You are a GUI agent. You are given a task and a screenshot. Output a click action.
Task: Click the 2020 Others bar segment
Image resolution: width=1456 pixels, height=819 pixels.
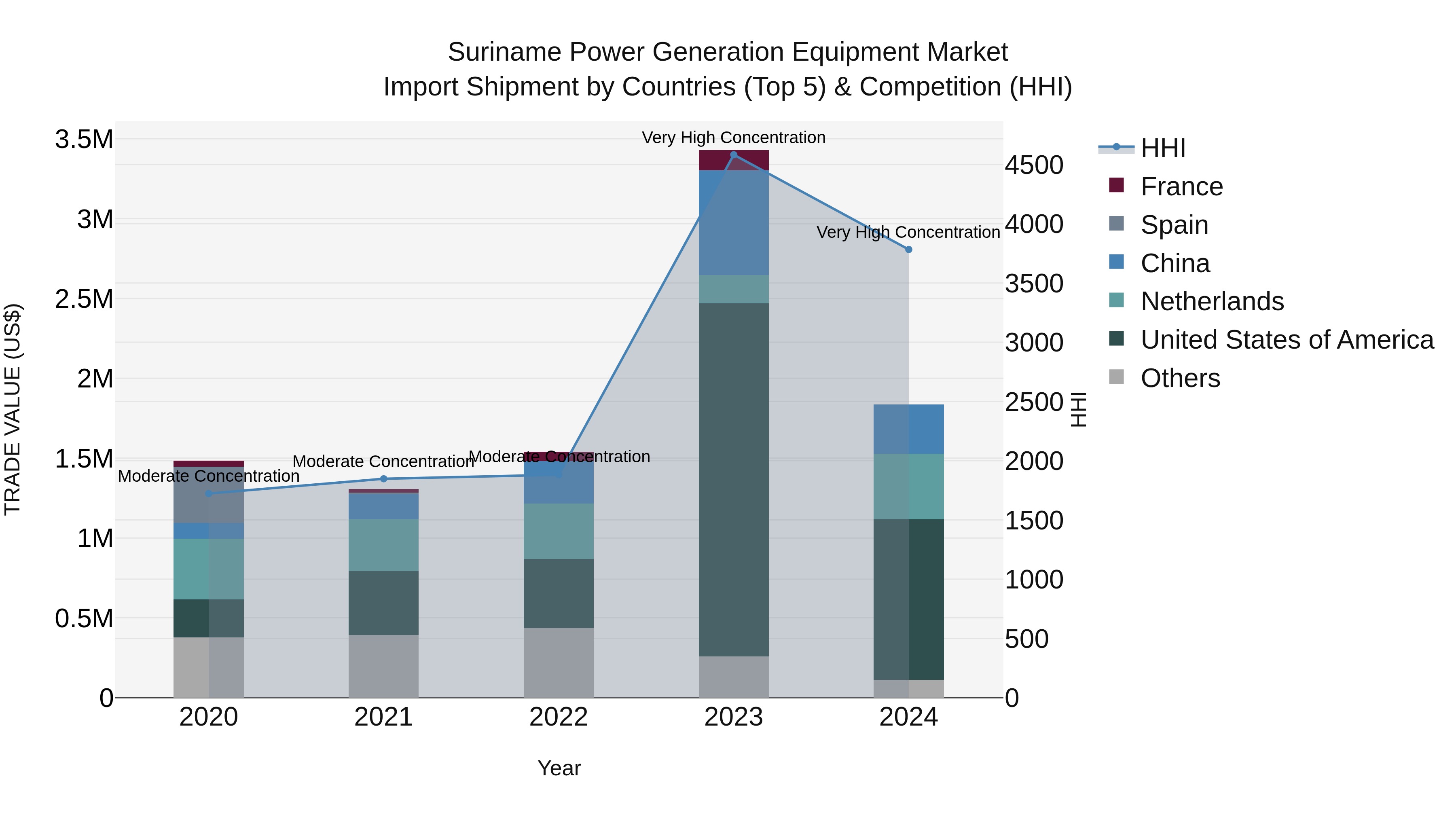pyautogui.click(x=209, y=667)
